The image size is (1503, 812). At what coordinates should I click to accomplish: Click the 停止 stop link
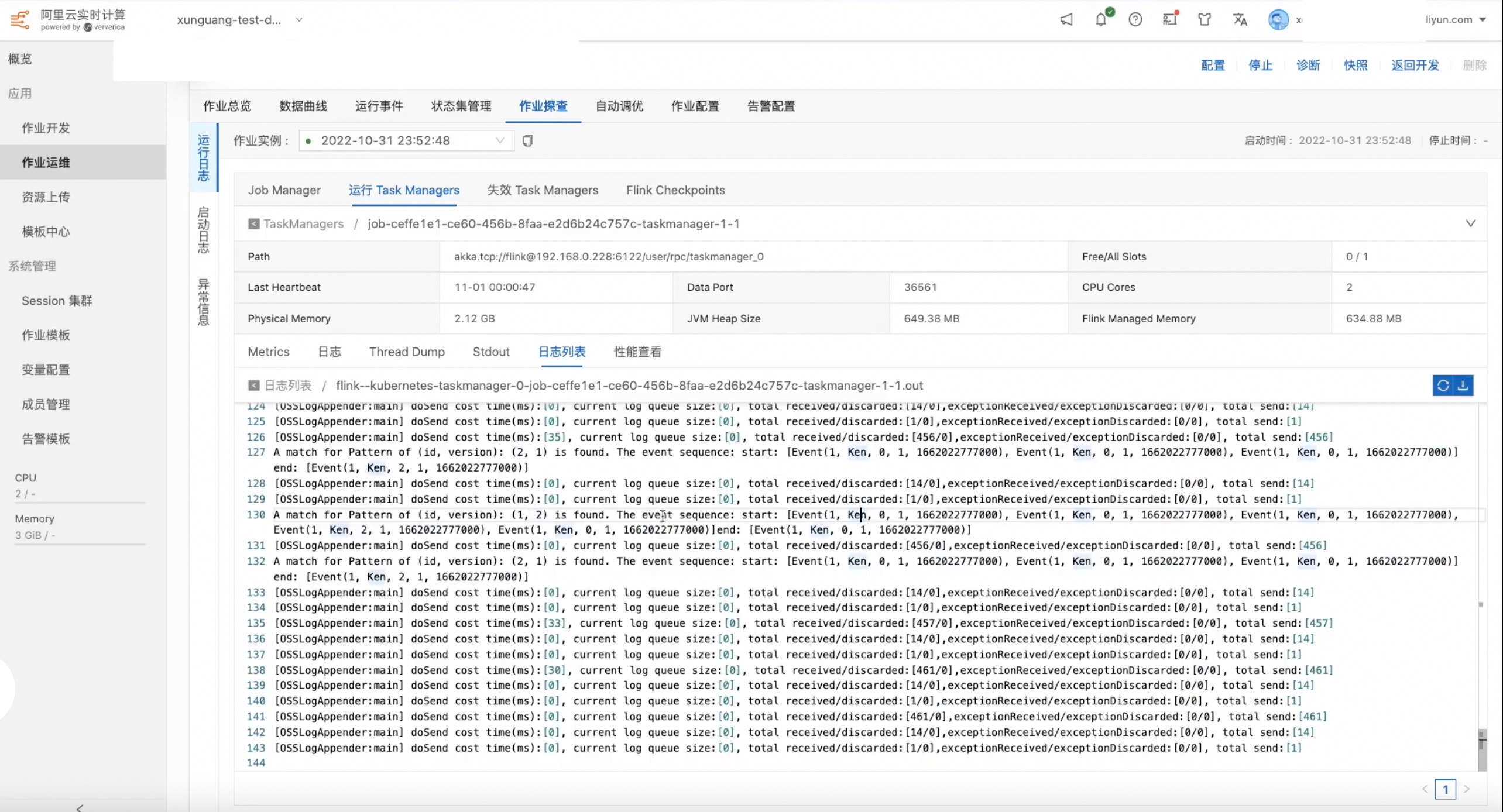pyautogui.click(x=1260, y=66)
